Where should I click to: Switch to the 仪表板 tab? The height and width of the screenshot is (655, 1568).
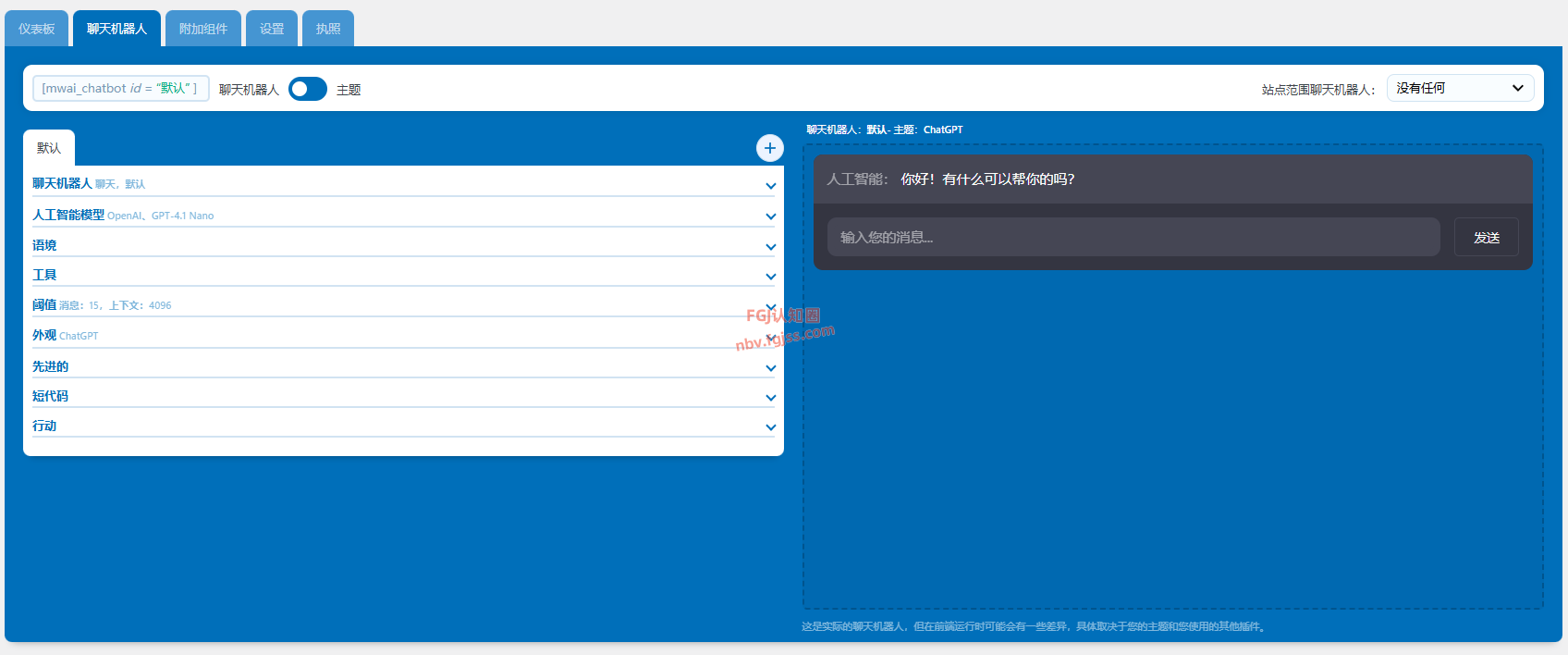coord(37,29)
